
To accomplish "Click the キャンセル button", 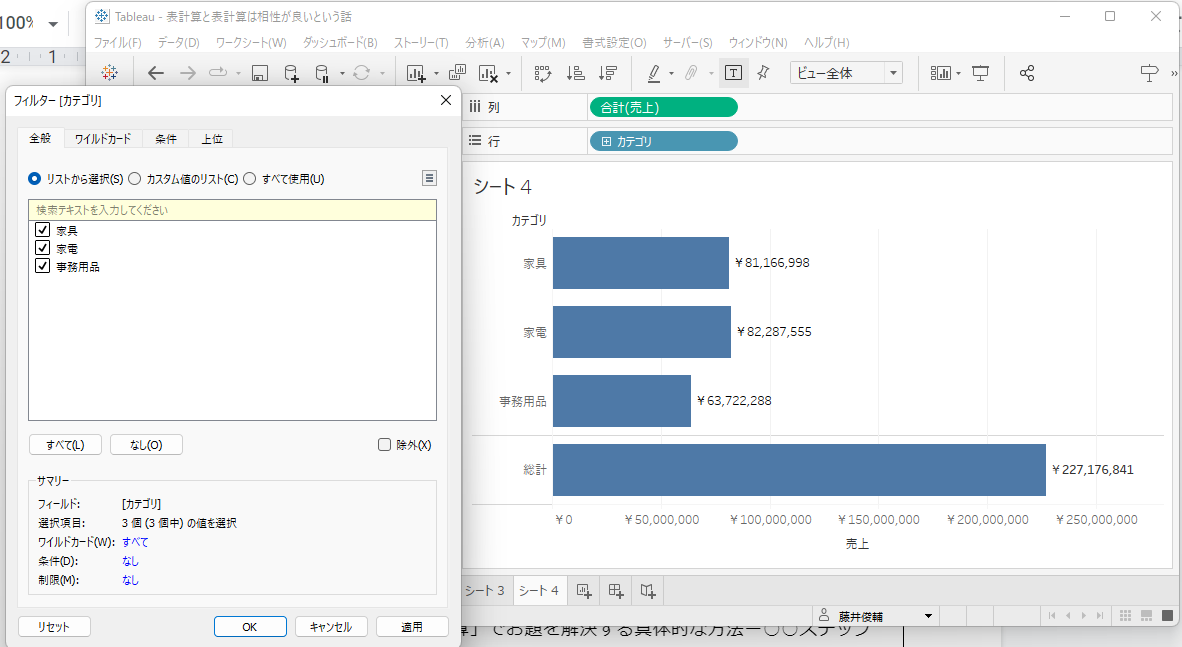I will [331, 627].
